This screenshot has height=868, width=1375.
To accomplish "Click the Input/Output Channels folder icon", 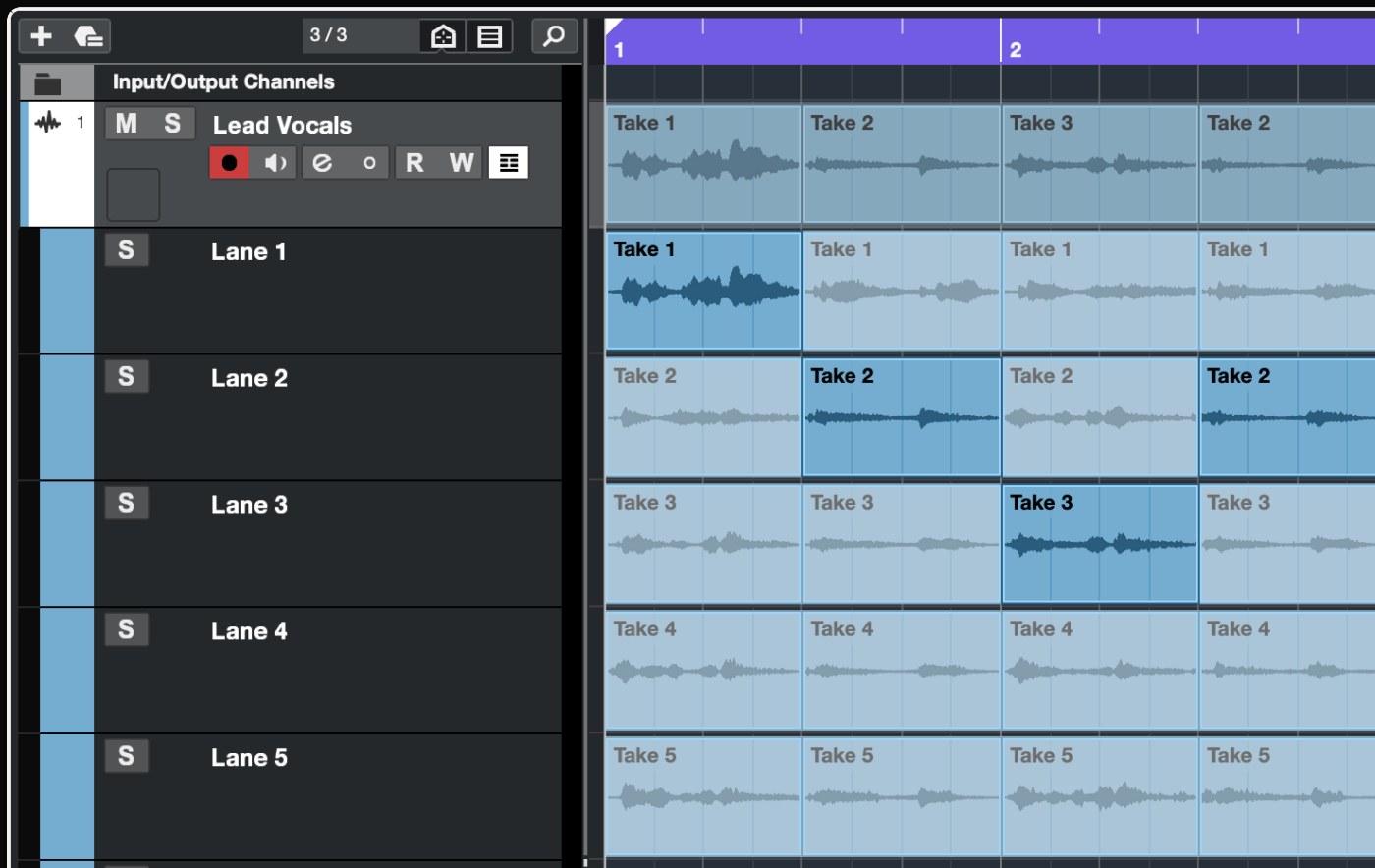I will point(47,83).
